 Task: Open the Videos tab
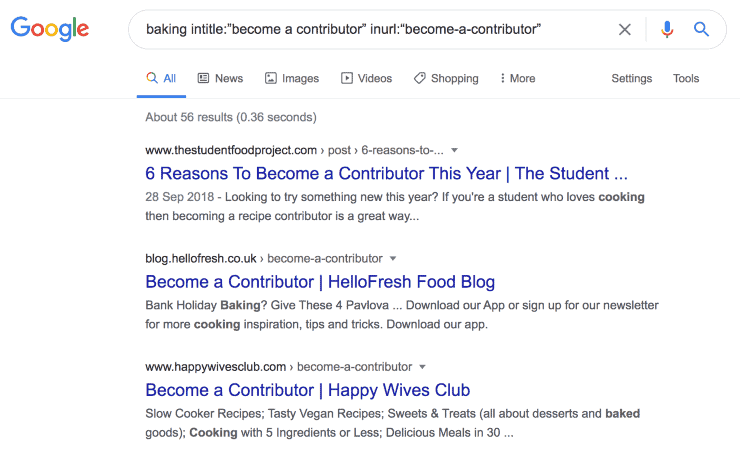366,78
